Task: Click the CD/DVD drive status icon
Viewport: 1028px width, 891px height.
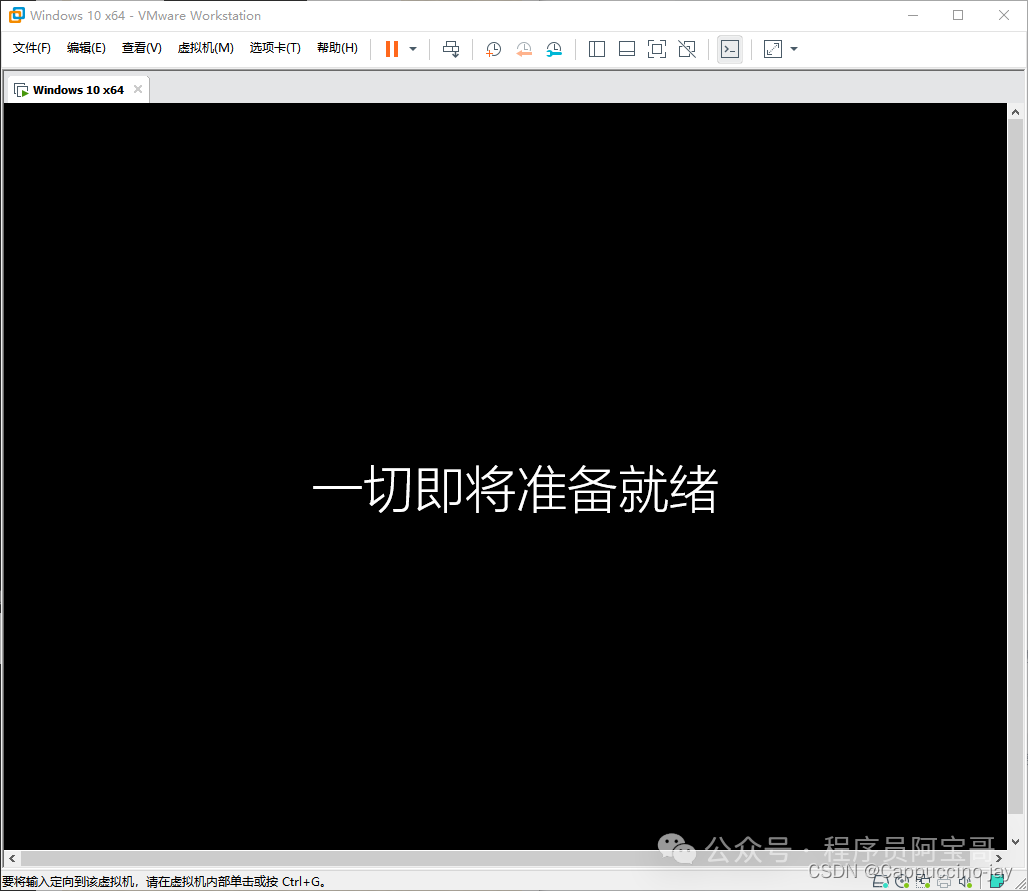Action: pyautogui.click(x=902, y=882)
